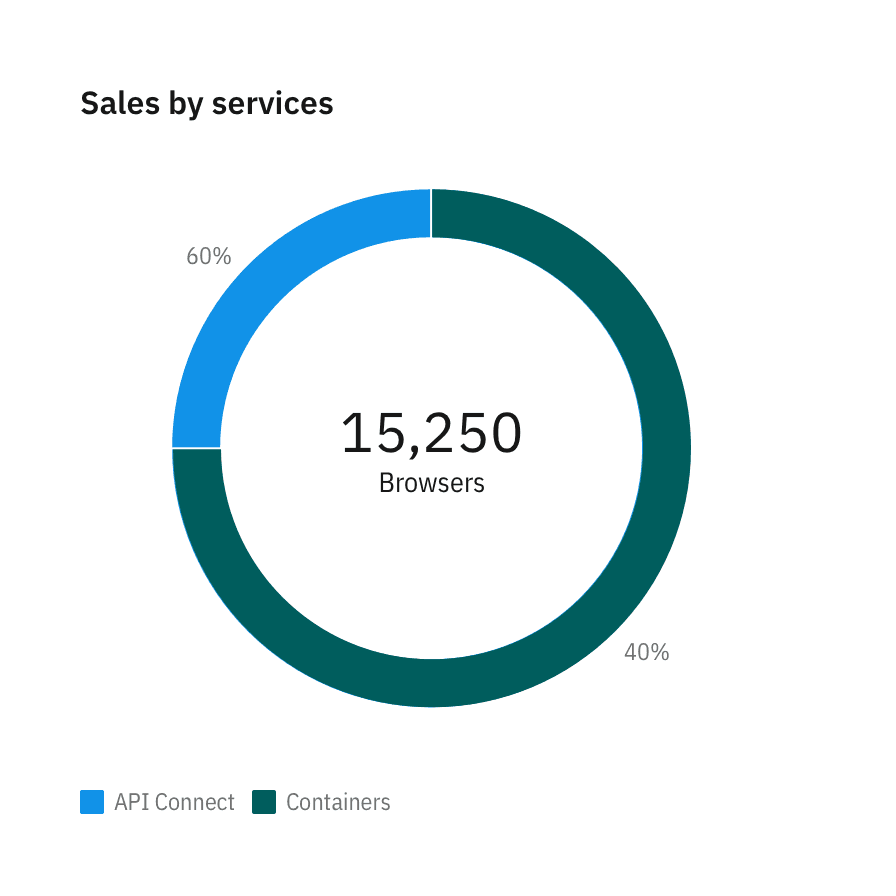Click the word "Sales" in the title
The width and height of the screenshot is (896, 896).
(112, 103)
